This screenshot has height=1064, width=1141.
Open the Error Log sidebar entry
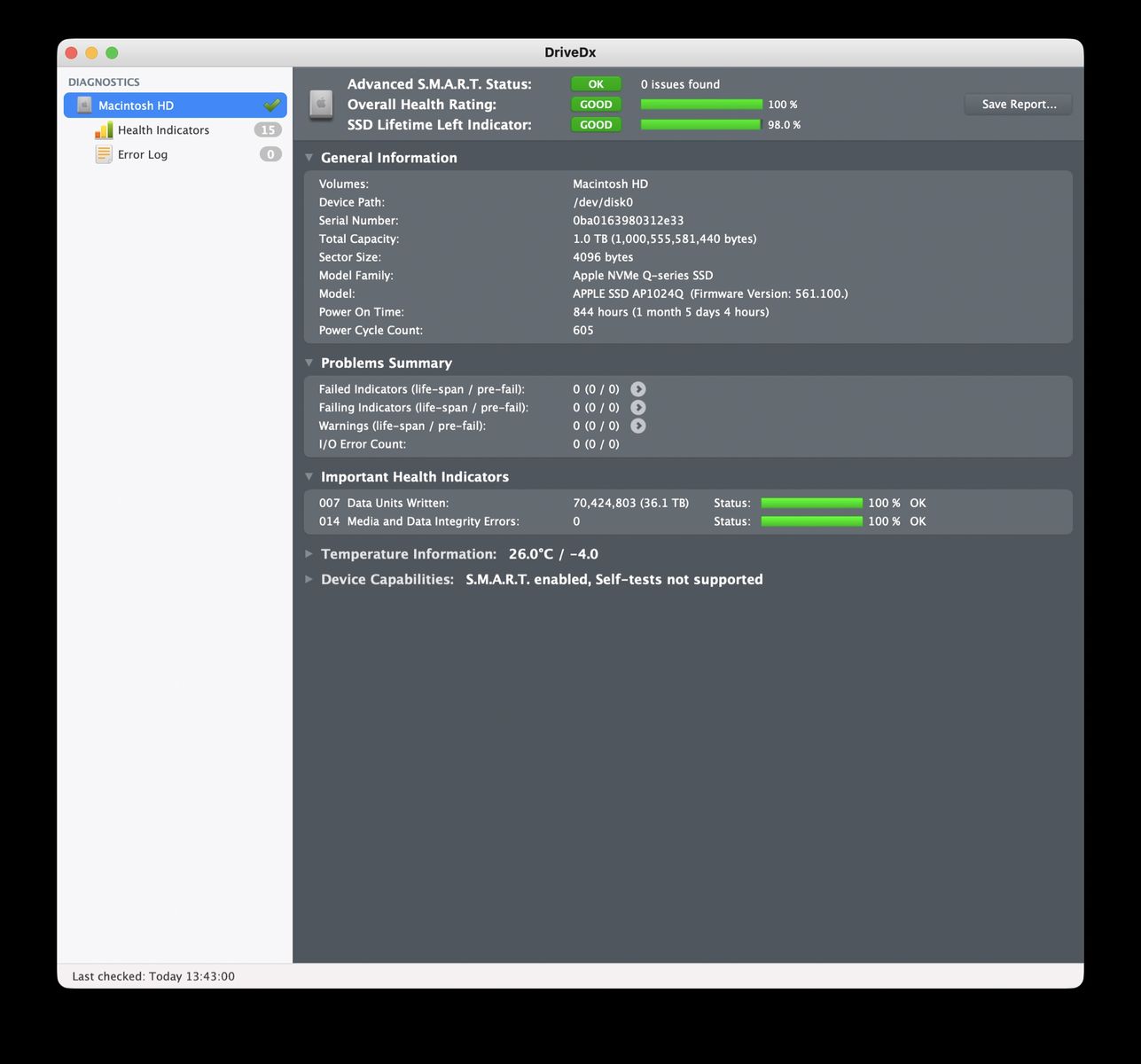(x=176, y=154)
